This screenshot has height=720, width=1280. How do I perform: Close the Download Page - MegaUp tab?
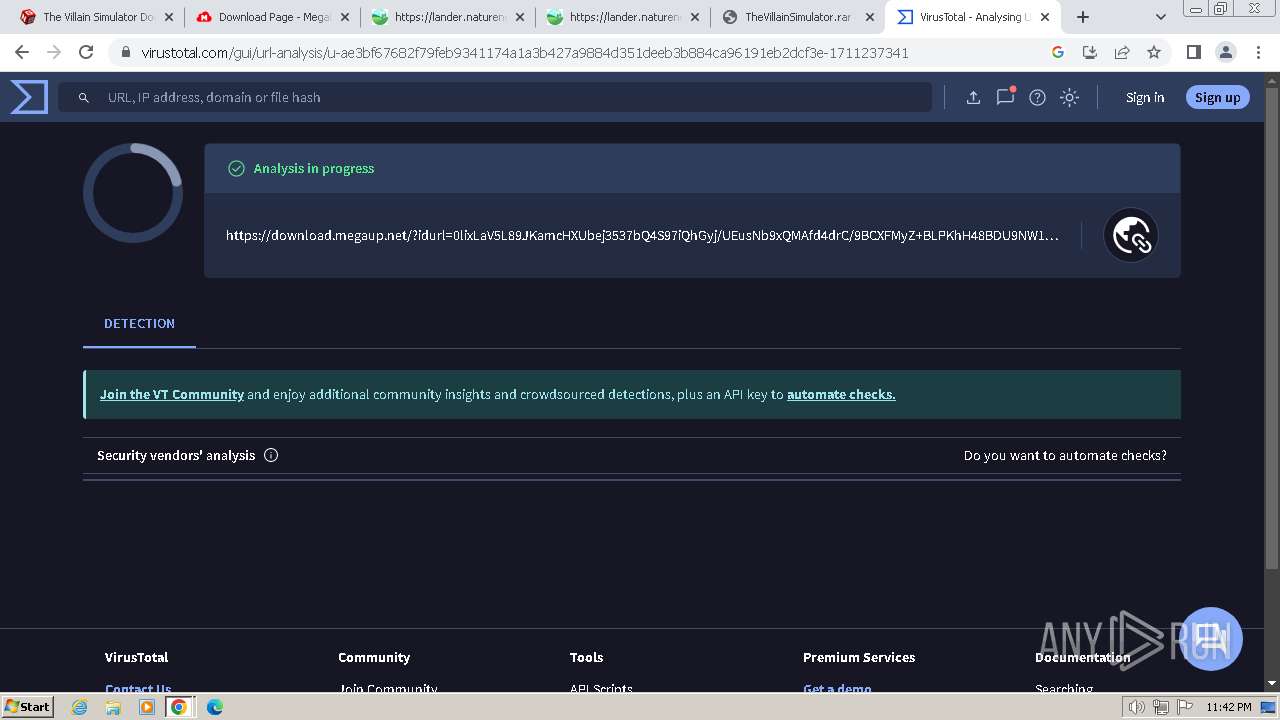(x=345, y=17)
